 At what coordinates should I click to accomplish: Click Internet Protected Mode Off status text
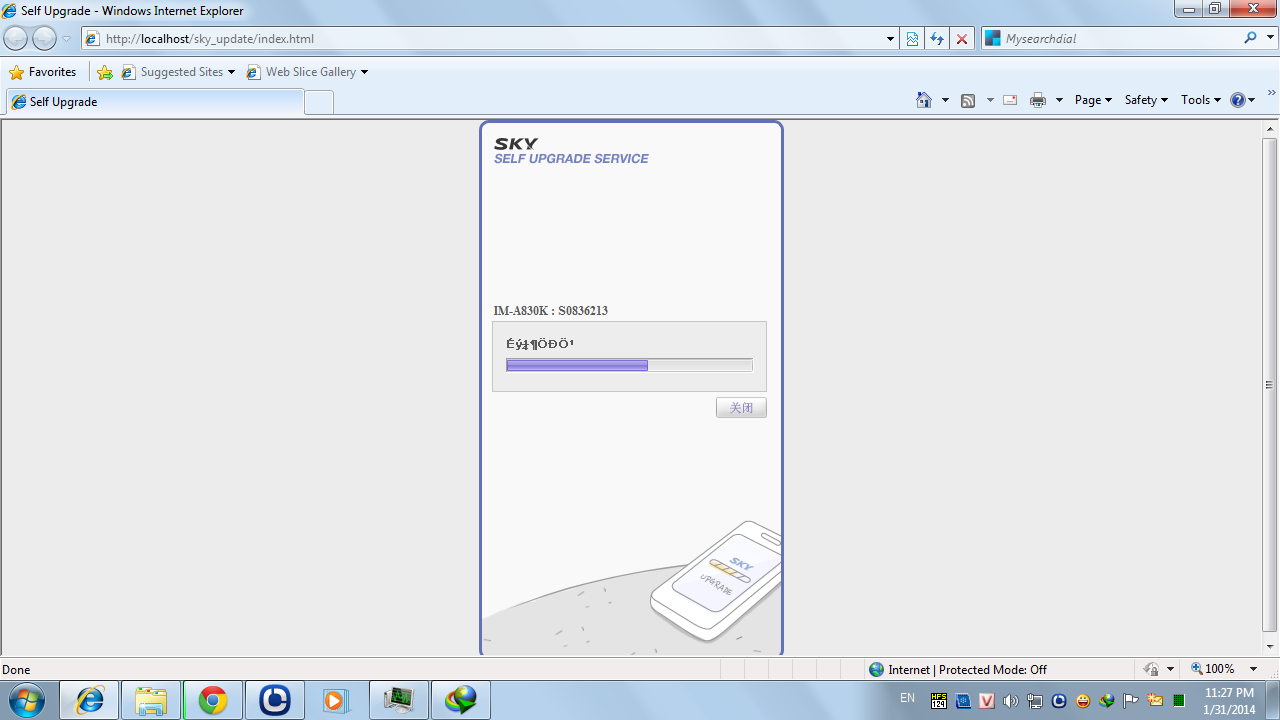(968, 670)
